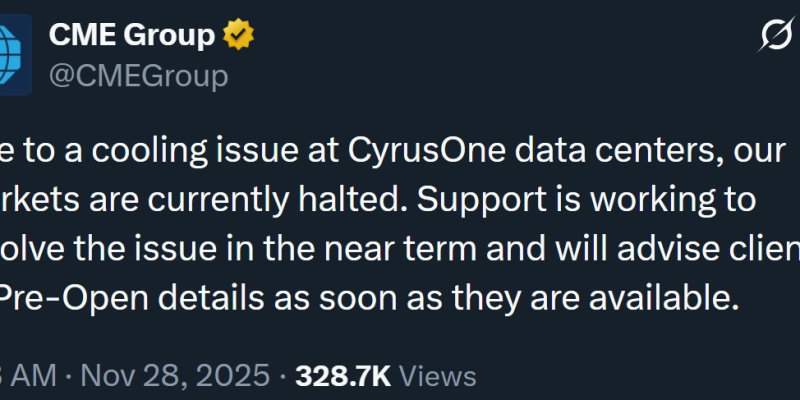The image size is (800, 400).
Task: Click the 328.7K view count
Action: point(343,376)
